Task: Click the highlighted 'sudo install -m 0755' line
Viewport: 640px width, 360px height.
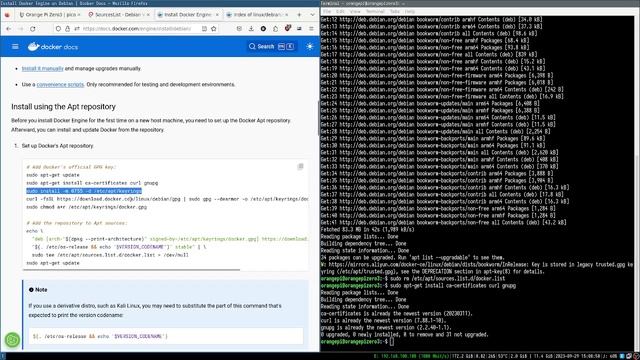Action: (84, 191)
